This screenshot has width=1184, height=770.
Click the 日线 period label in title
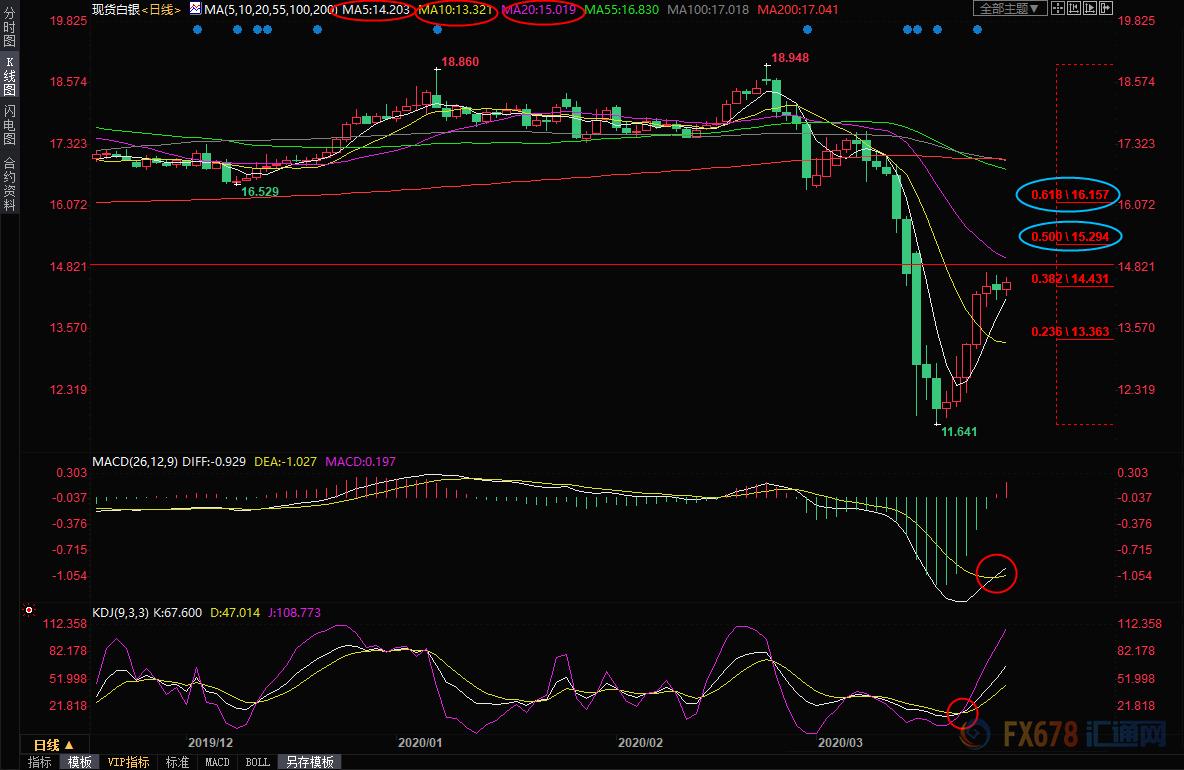click(x=161, y=10)
